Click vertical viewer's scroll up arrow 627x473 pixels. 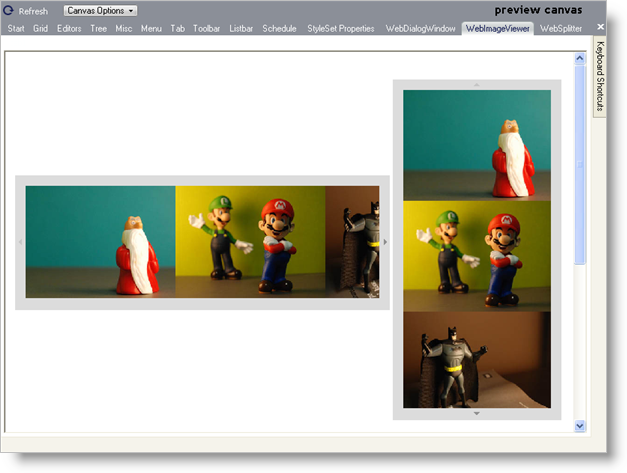[x=477, y=85]
